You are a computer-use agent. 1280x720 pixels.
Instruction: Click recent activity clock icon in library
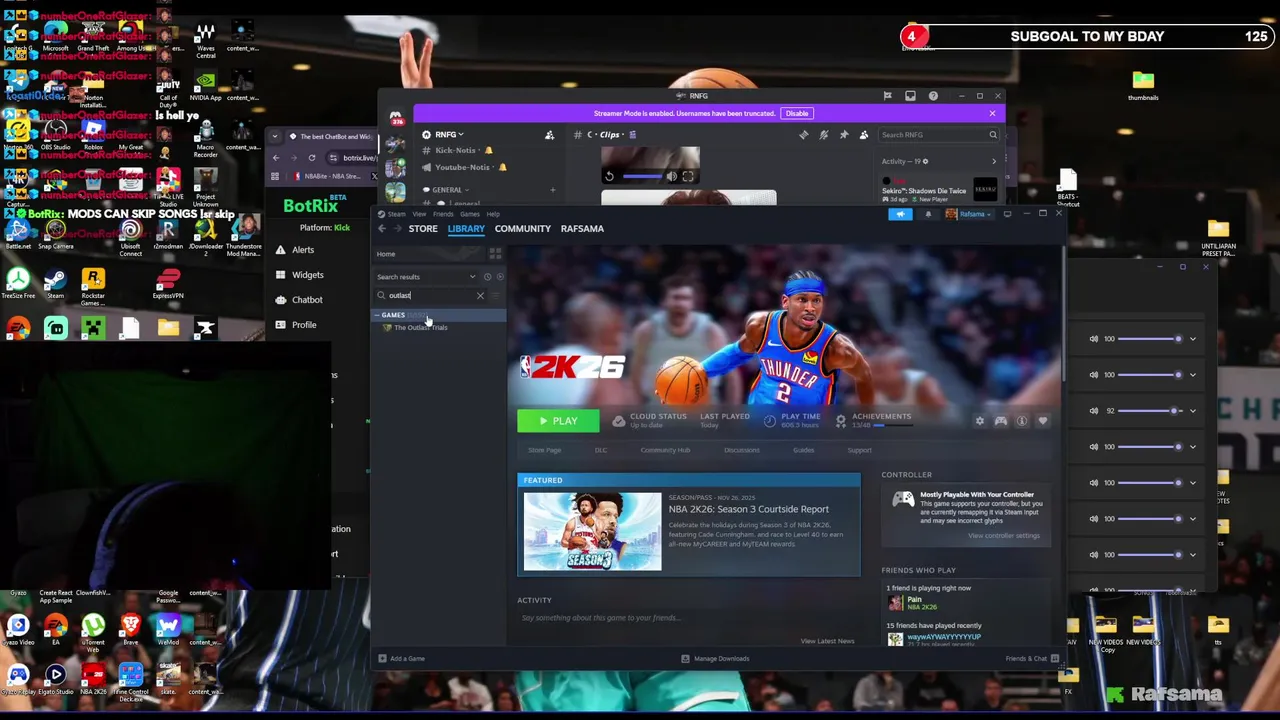487,277
